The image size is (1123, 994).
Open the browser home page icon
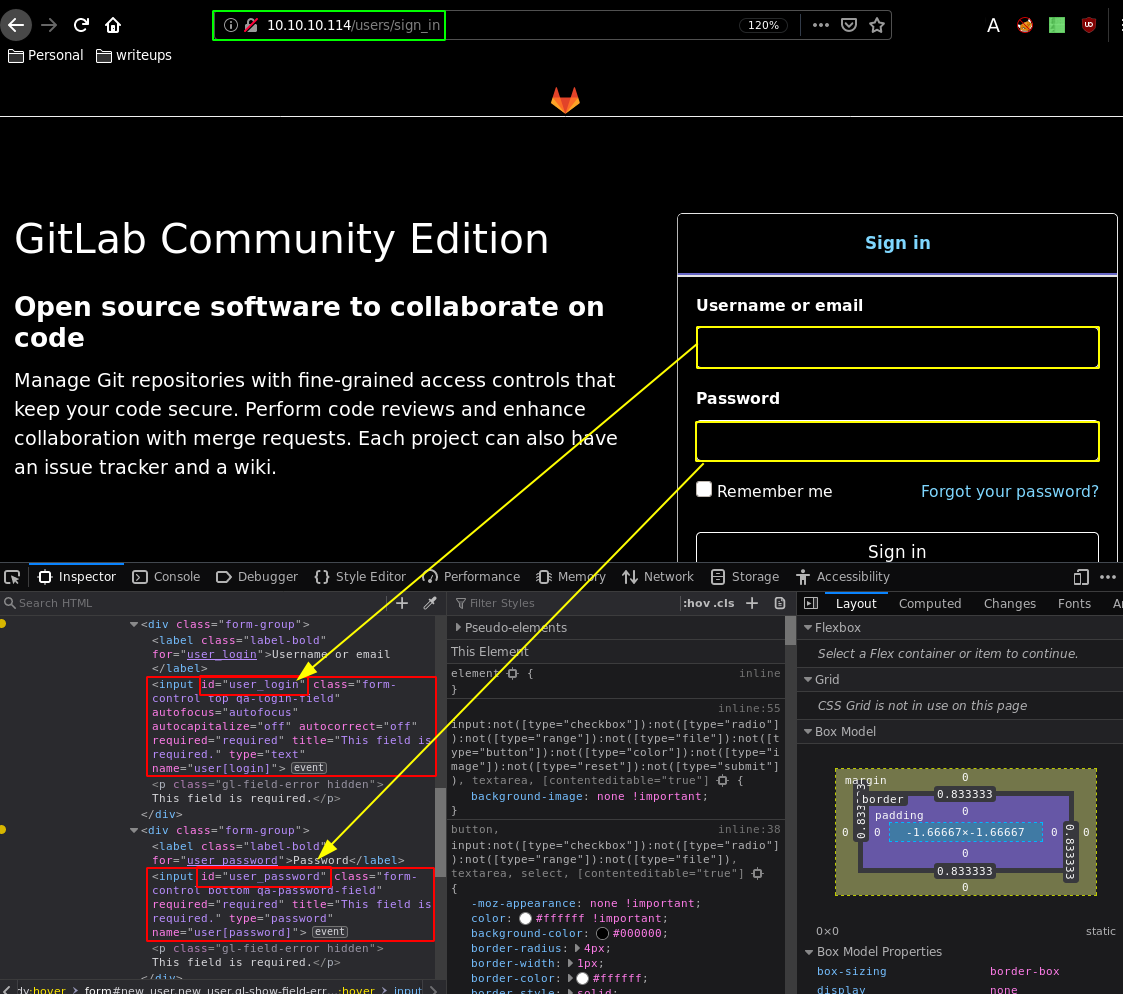(113, 25)
